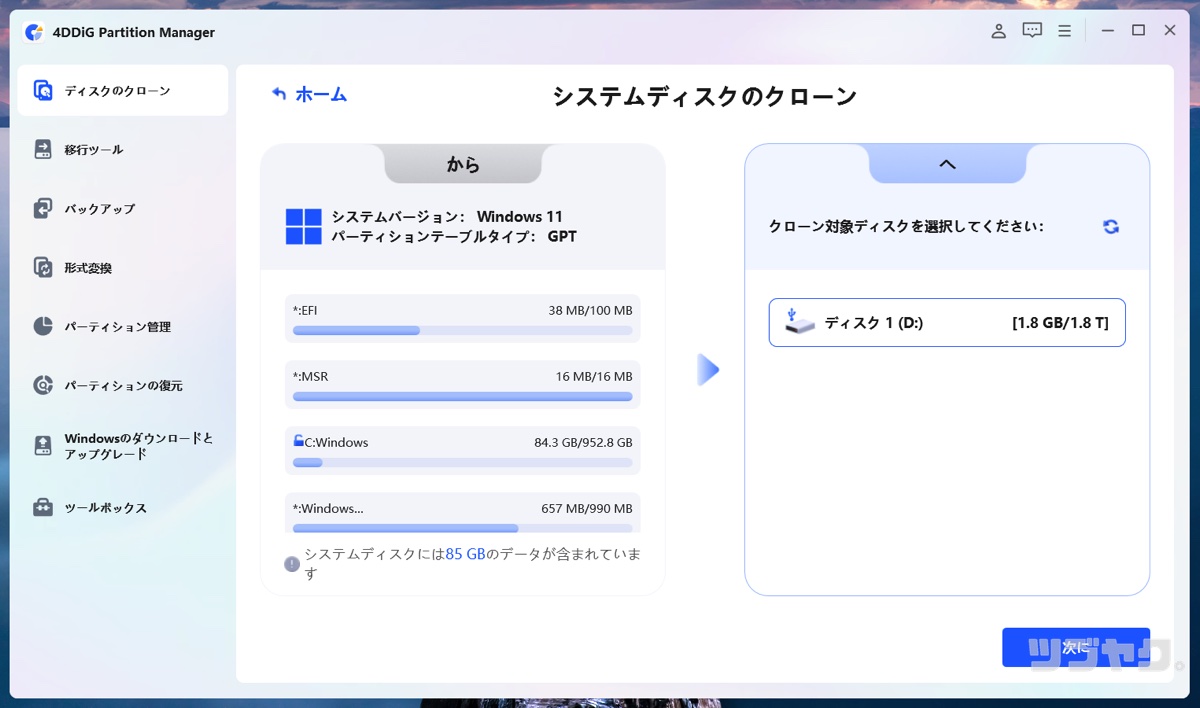Click the [1.8 GB/1.8 T] capacity text
The image size is (1200, 708).
[1060, 323]
